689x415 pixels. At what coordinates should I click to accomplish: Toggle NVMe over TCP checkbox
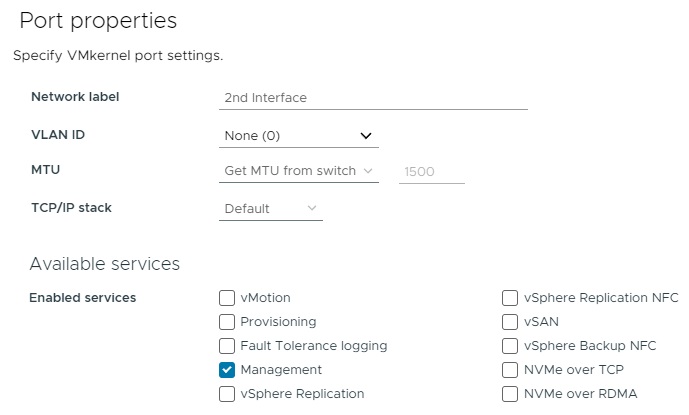[x=510, y=370]
